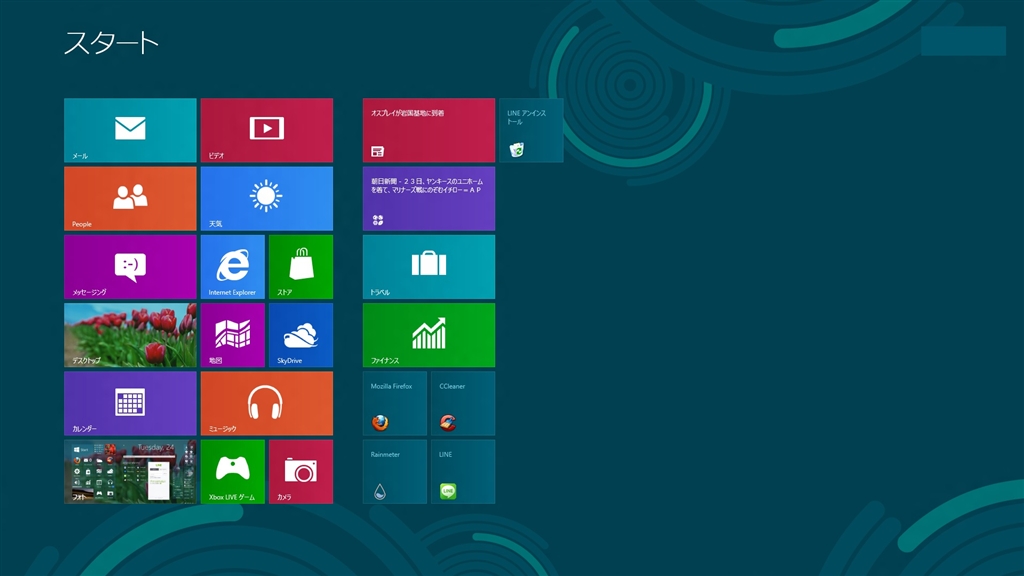Launch the Video app tile
Screen dimensions: 1024x576
(x=266, y=130)
